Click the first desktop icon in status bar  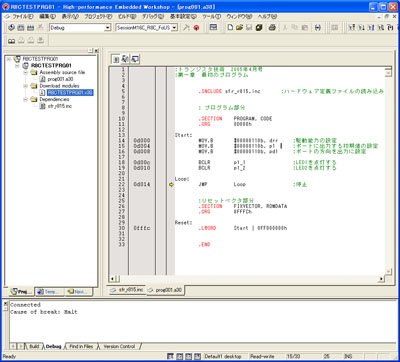(170, 356)
